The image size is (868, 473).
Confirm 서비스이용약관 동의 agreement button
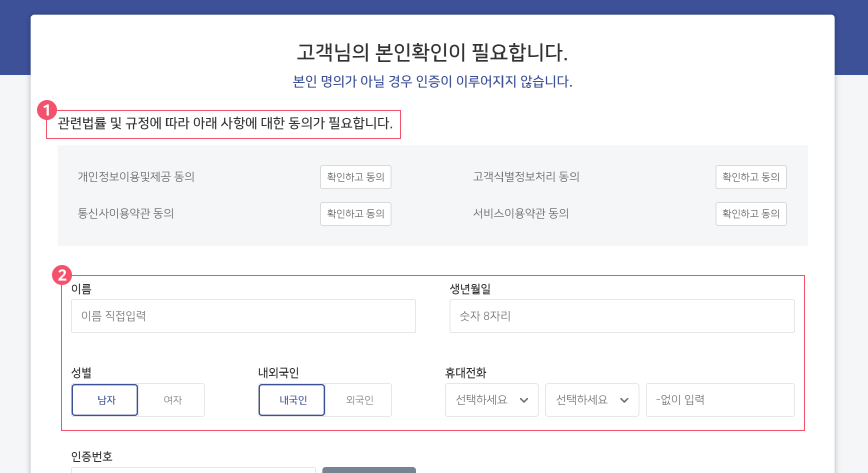point(751,214)
